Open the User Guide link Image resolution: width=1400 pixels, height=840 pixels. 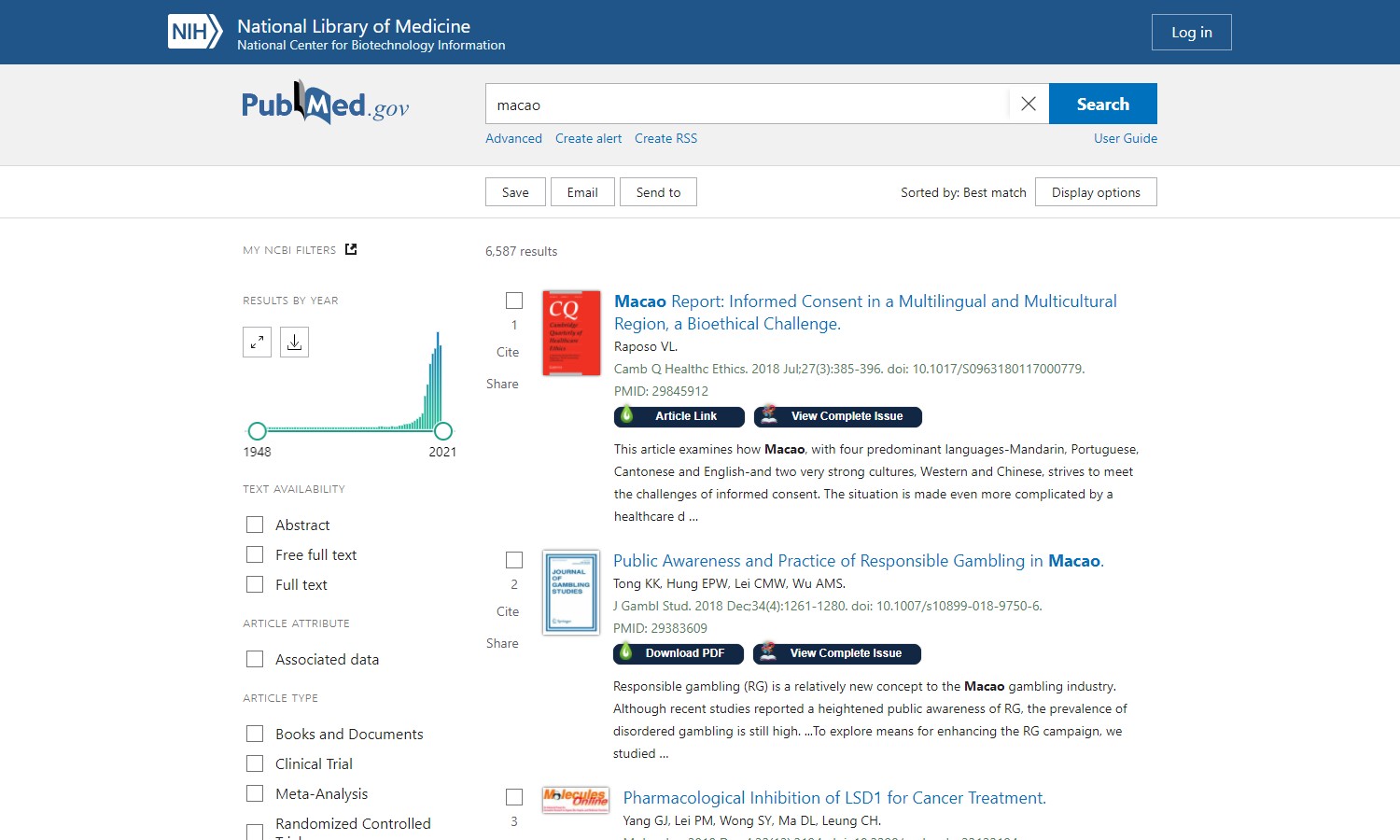(1126, 138)
